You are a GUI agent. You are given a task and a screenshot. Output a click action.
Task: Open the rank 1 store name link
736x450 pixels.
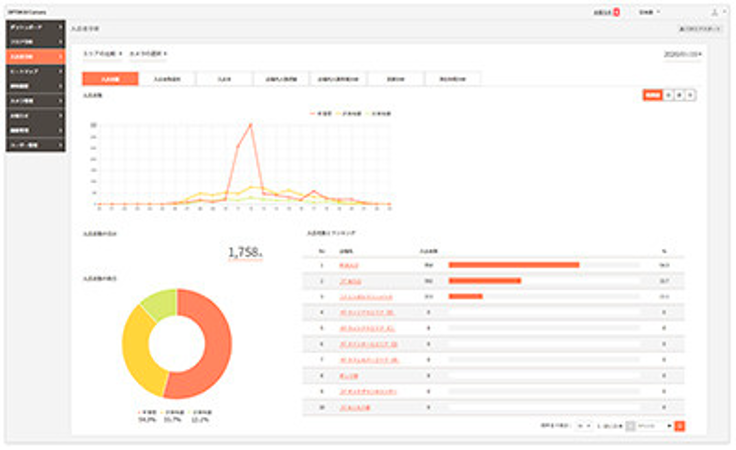[x=348, y=265]
